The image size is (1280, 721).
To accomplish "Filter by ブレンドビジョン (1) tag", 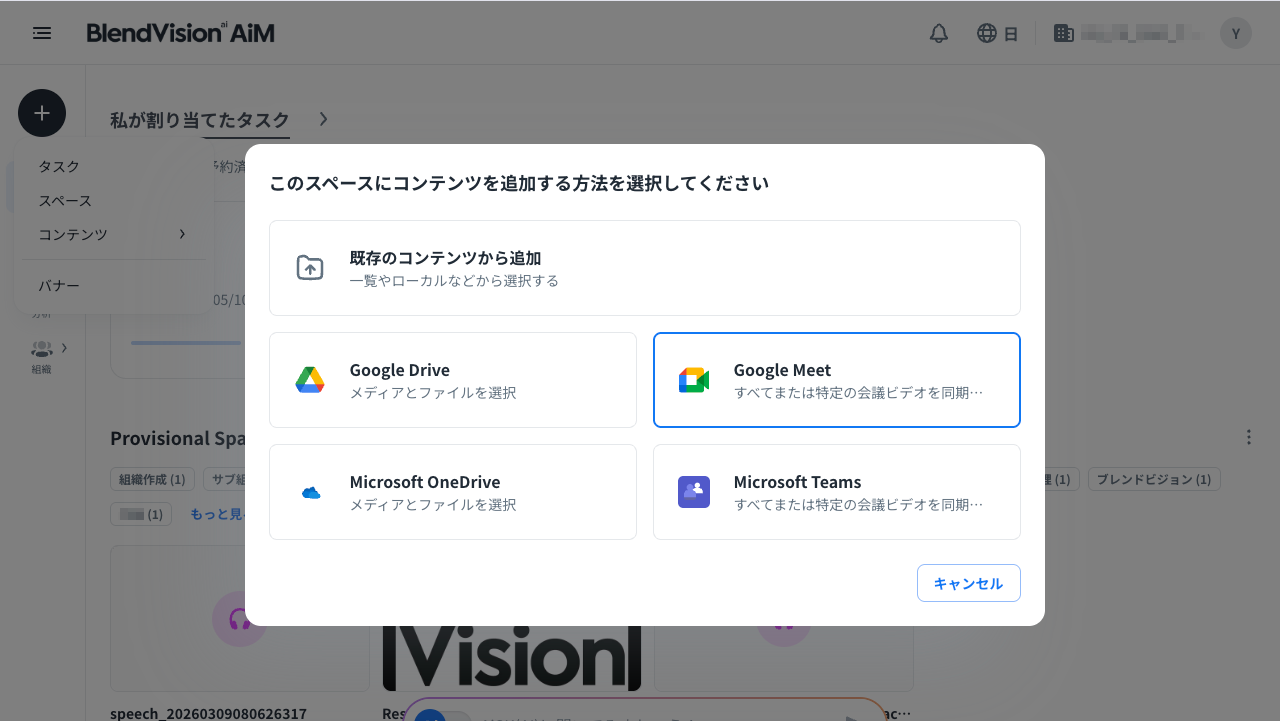I will click(1153, 480).
